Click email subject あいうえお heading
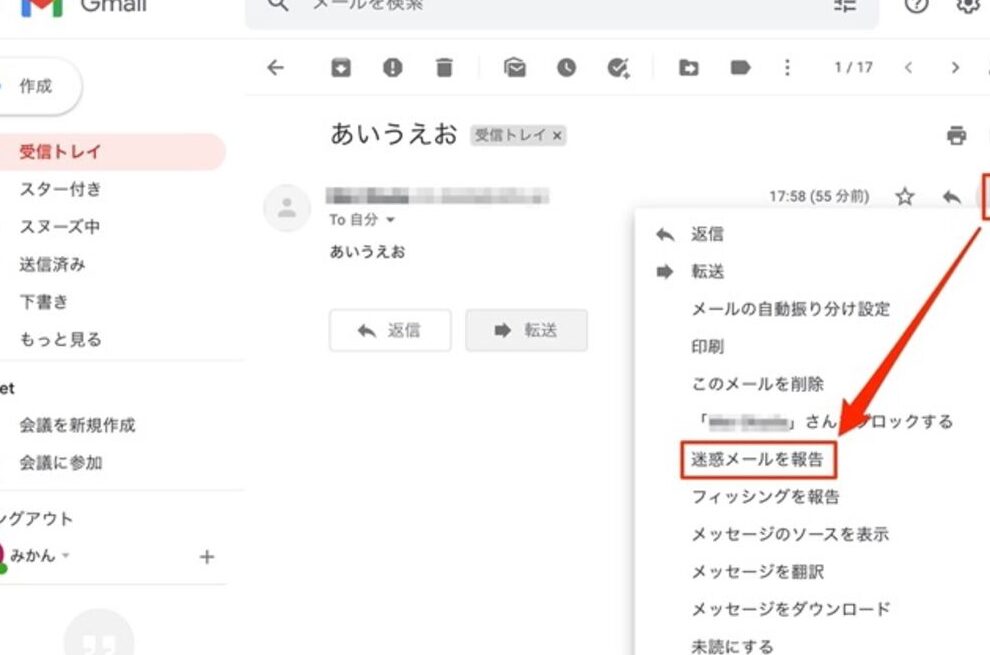The height and width of the screenshot is (655, 990). 393,134
